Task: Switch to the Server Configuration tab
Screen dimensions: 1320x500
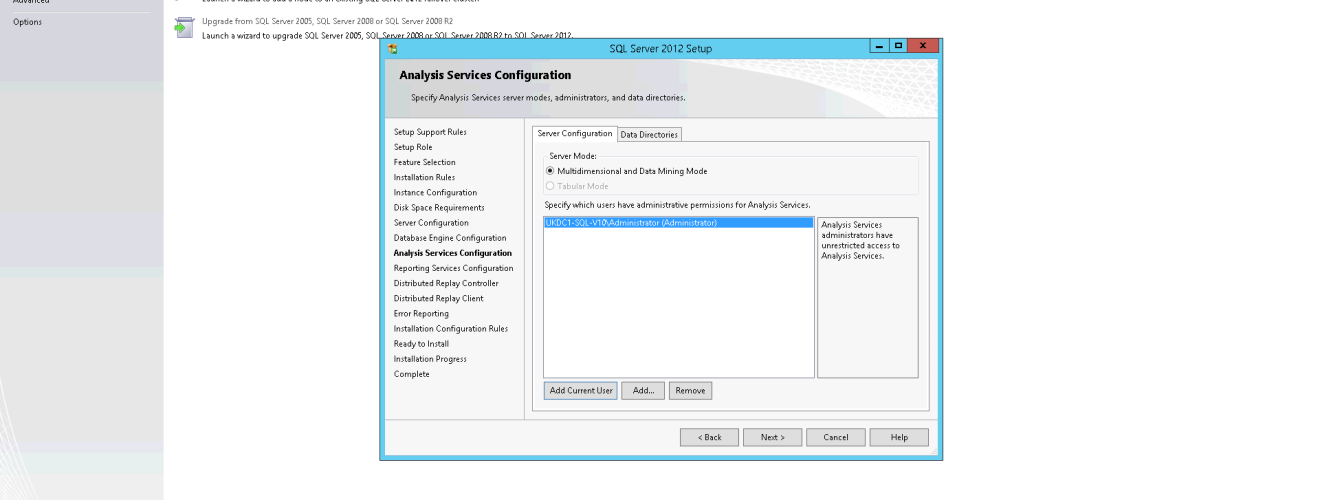Action: 575,134
